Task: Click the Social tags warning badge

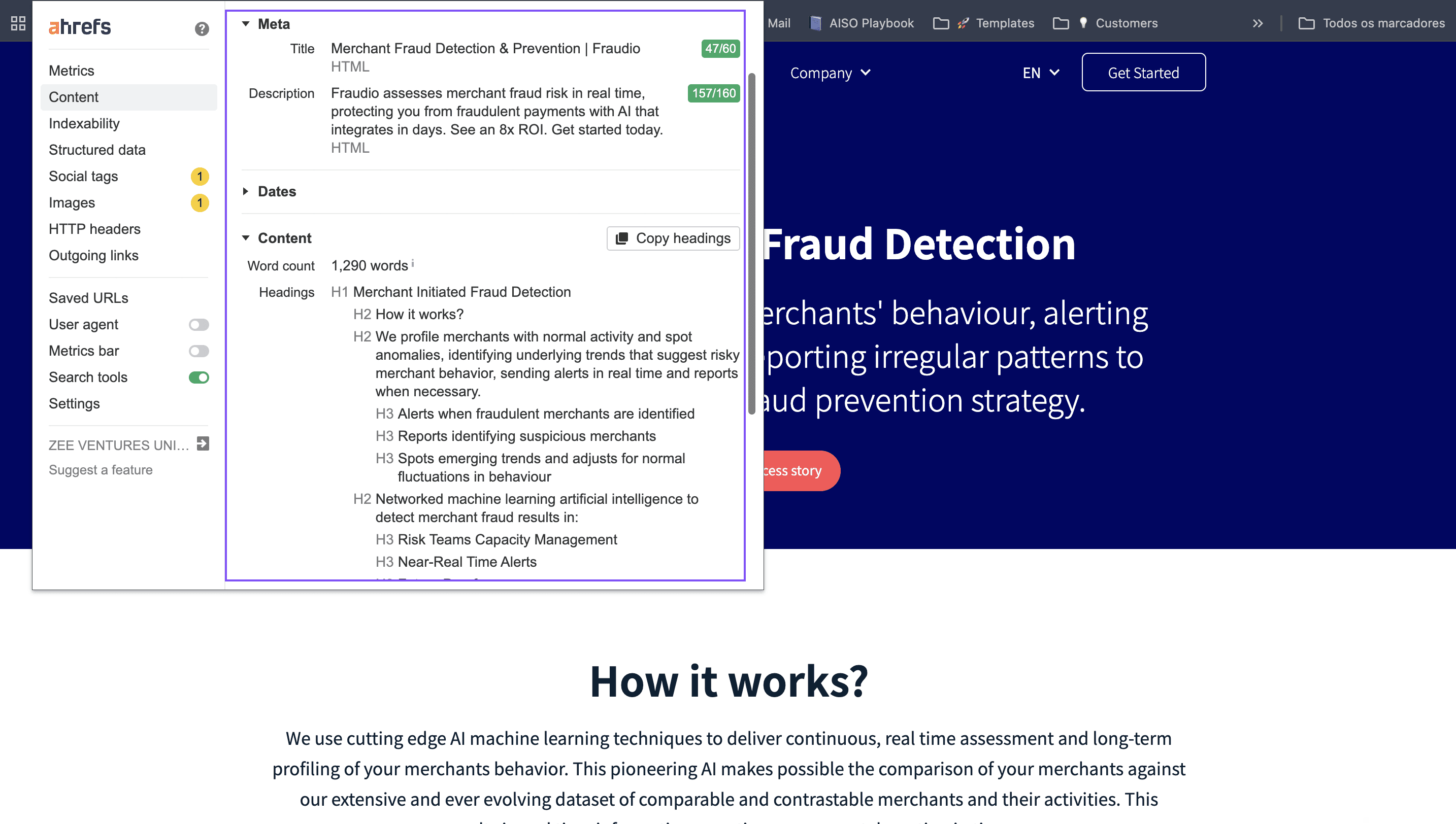Action: (x=200, y=177)
